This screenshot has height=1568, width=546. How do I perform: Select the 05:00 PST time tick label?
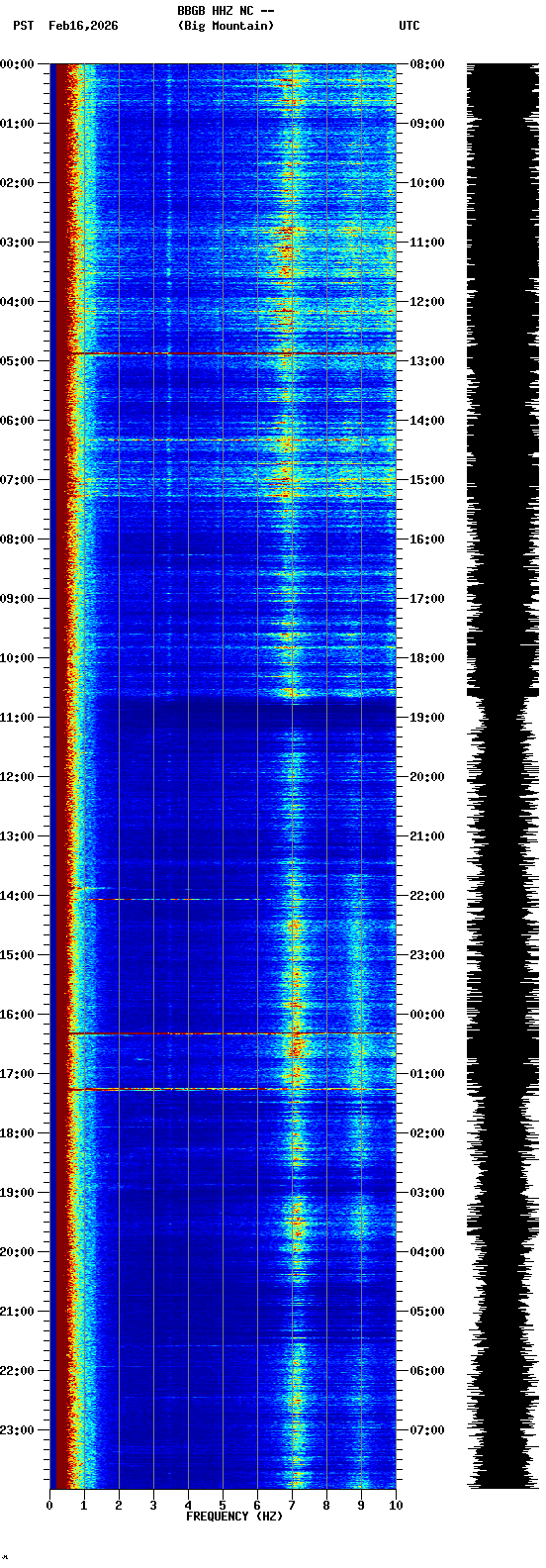(x=17, y=361)
